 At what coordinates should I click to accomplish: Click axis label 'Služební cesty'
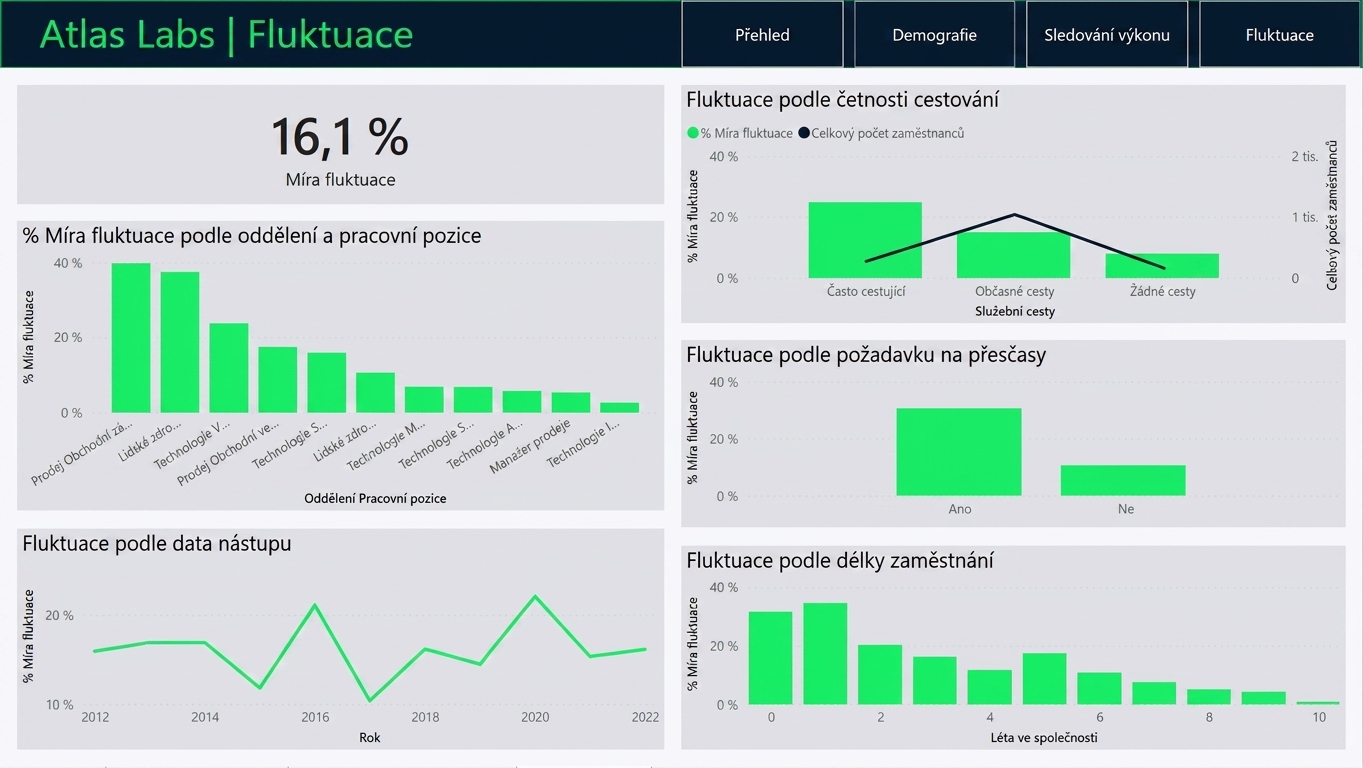[x=1014, y=311]
